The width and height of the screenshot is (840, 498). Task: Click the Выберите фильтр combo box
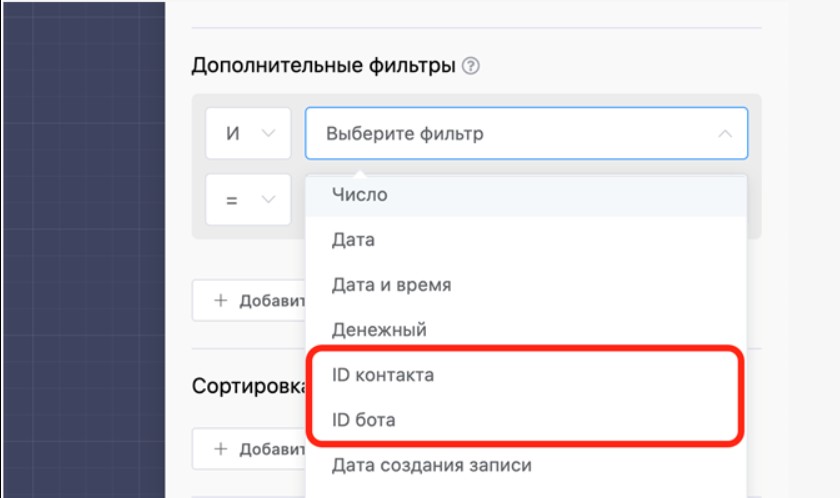coord(510,134)
